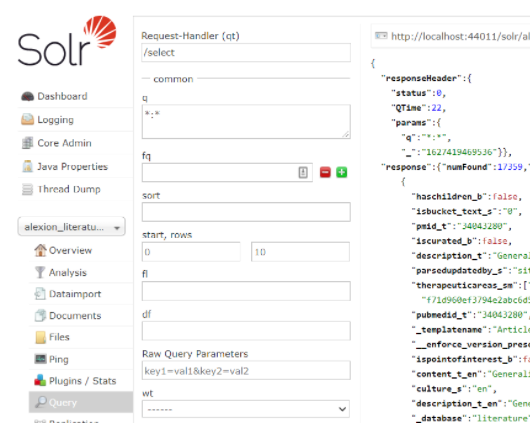Remove fq filter with red minus button
This screenshot has height=430, width=530.
coord(325,172)
